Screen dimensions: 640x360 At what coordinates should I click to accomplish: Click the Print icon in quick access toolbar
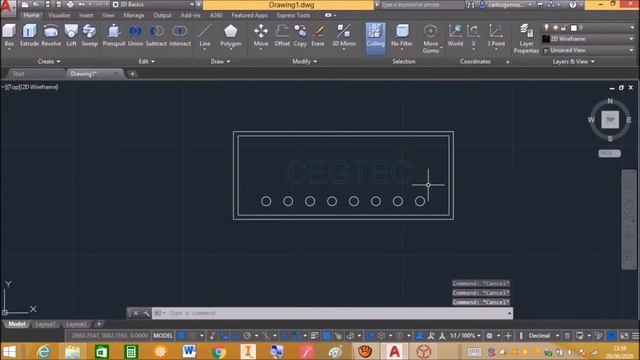tap(70, 4)
